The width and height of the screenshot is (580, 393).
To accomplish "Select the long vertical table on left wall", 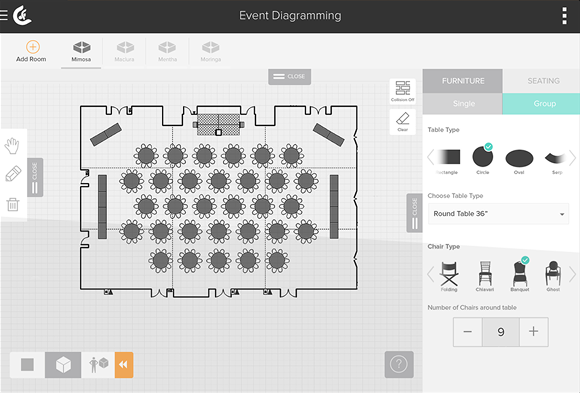I will (x=102, y=207).
